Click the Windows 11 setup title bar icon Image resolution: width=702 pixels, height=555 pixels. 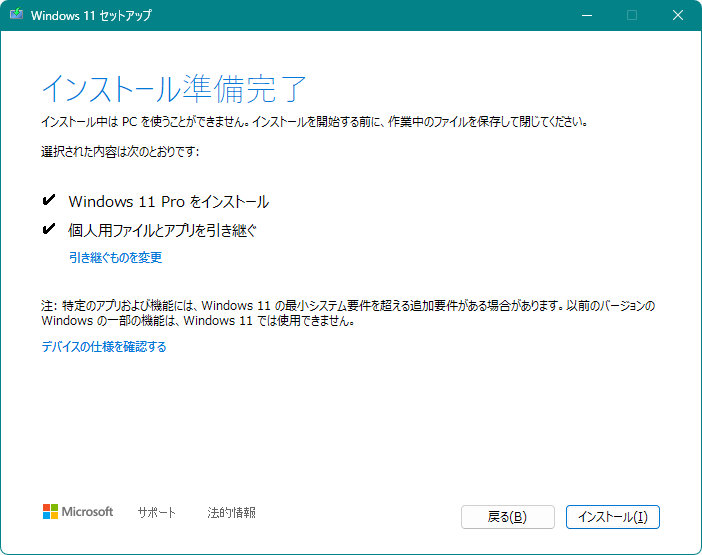(17, 14)
